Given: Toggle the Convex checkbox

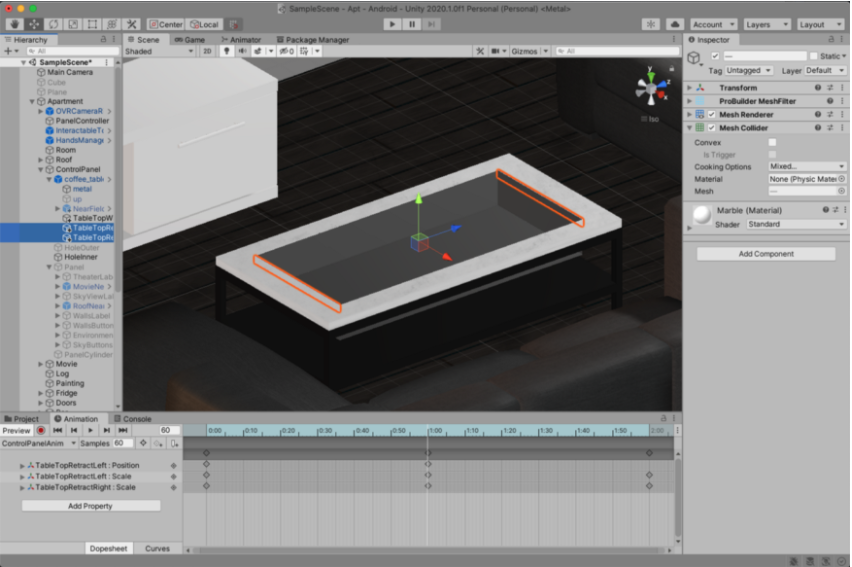Looking at the screenshot, I should pos(772,143).
